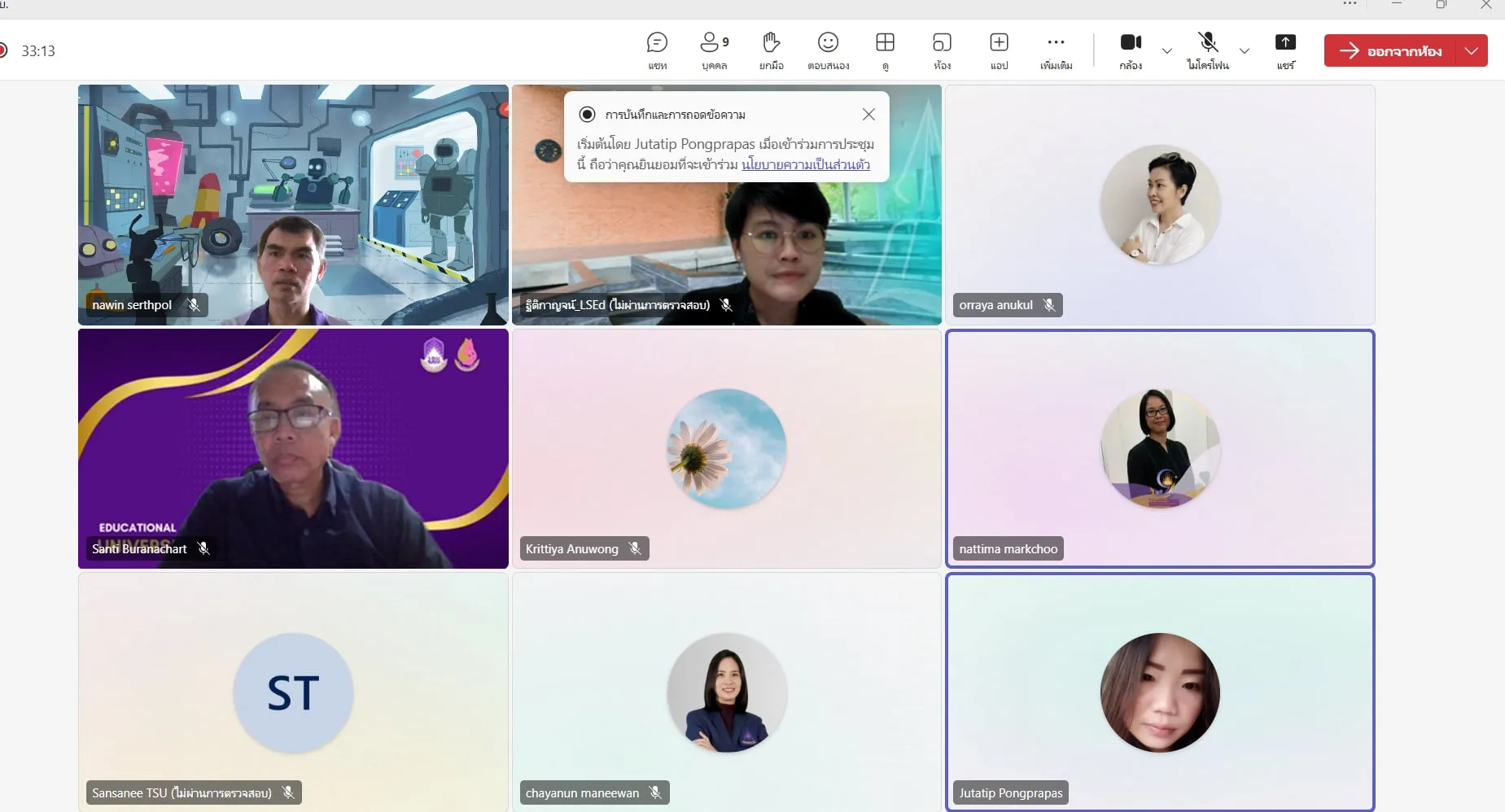Show the participants list
This screenshot has width=1505, height=812.
click(714, 50)
